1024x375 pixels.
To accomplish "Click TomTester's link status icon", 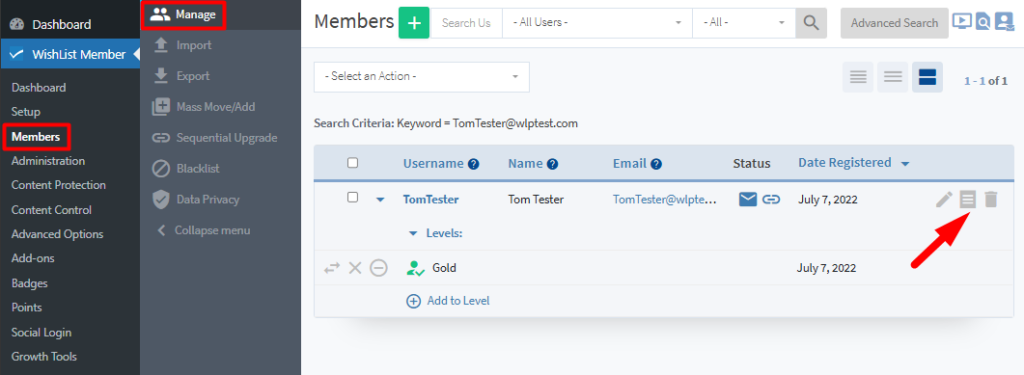I will [x=771, y=199].
